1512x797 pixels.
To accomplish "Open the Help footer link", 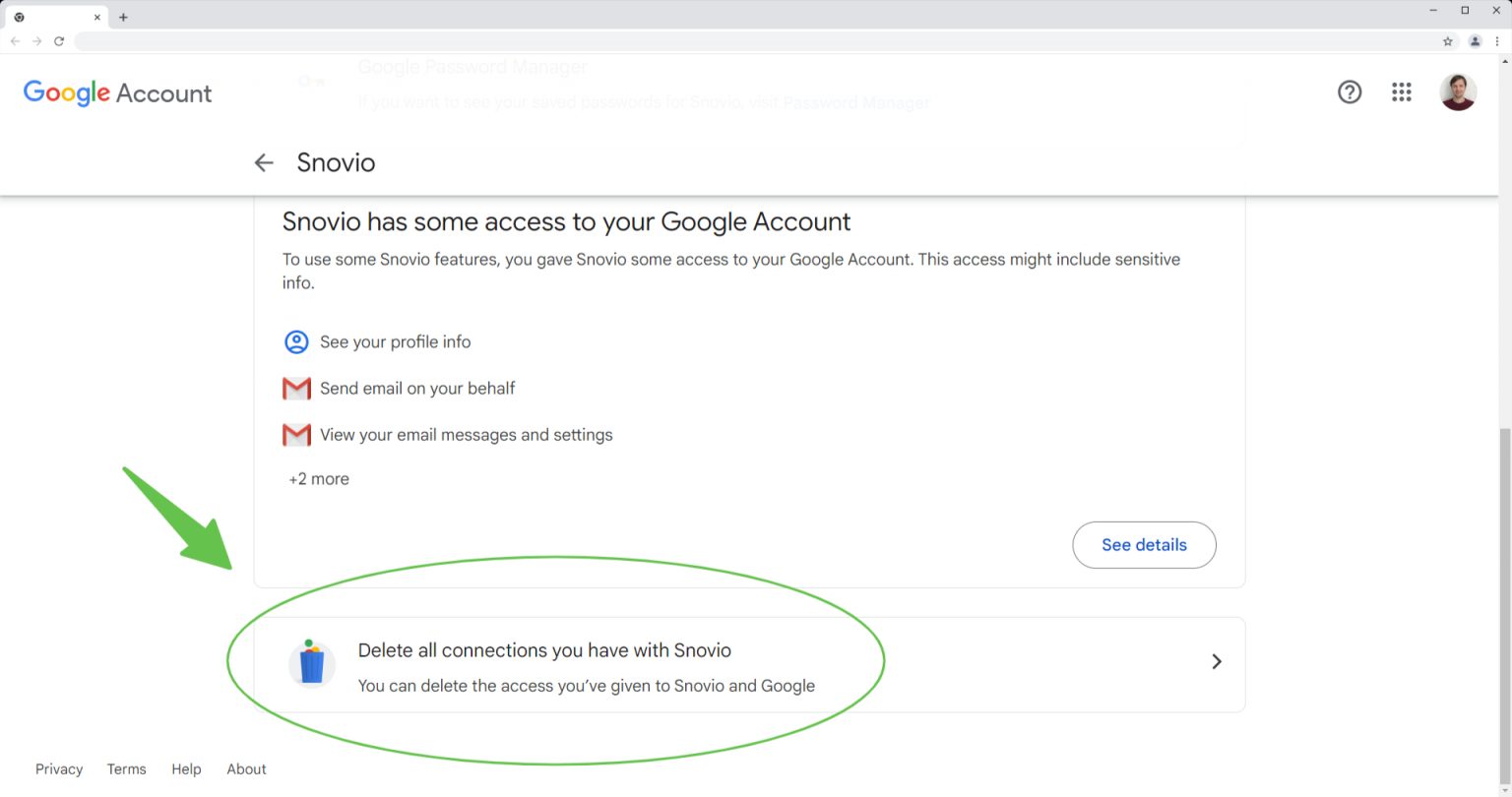I will (x=186, y=769).
